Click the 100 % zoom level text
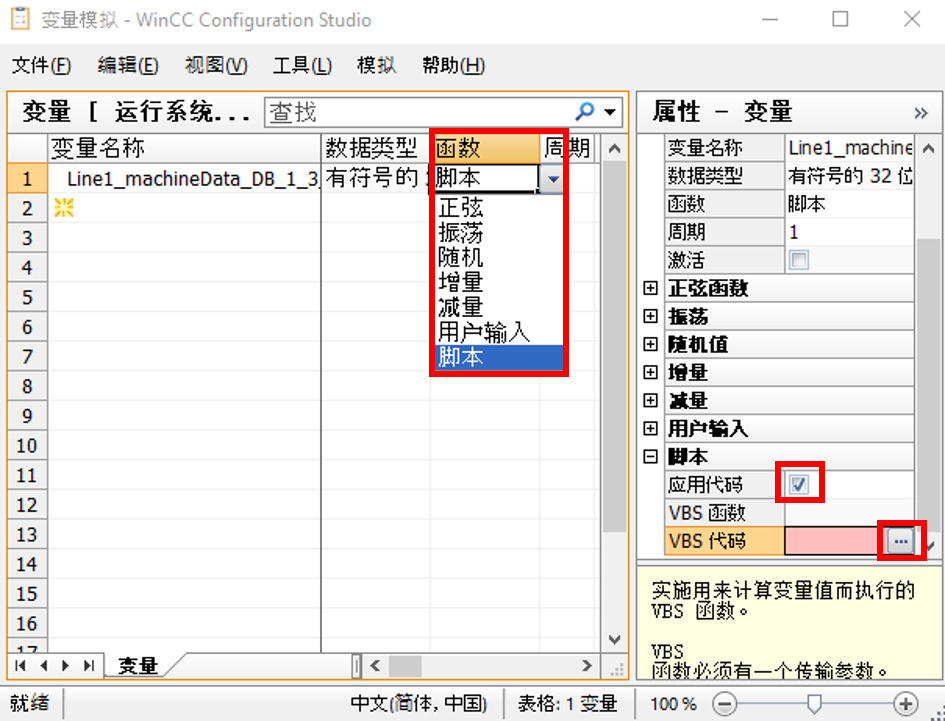This screenshot has height=721, width=945. [673, 704]
